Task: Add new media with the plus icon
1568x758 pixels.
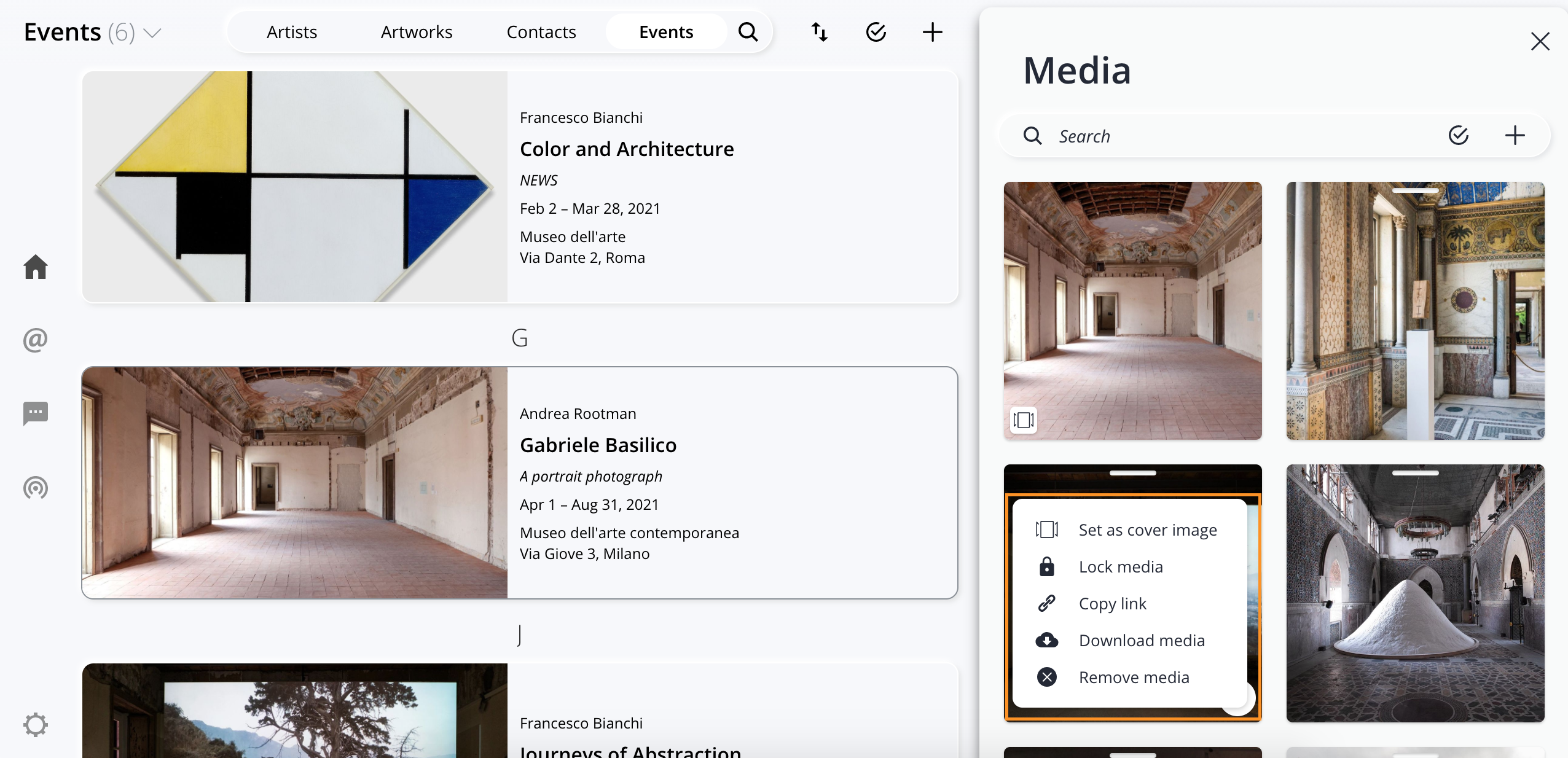Action: coord(1515,135)
